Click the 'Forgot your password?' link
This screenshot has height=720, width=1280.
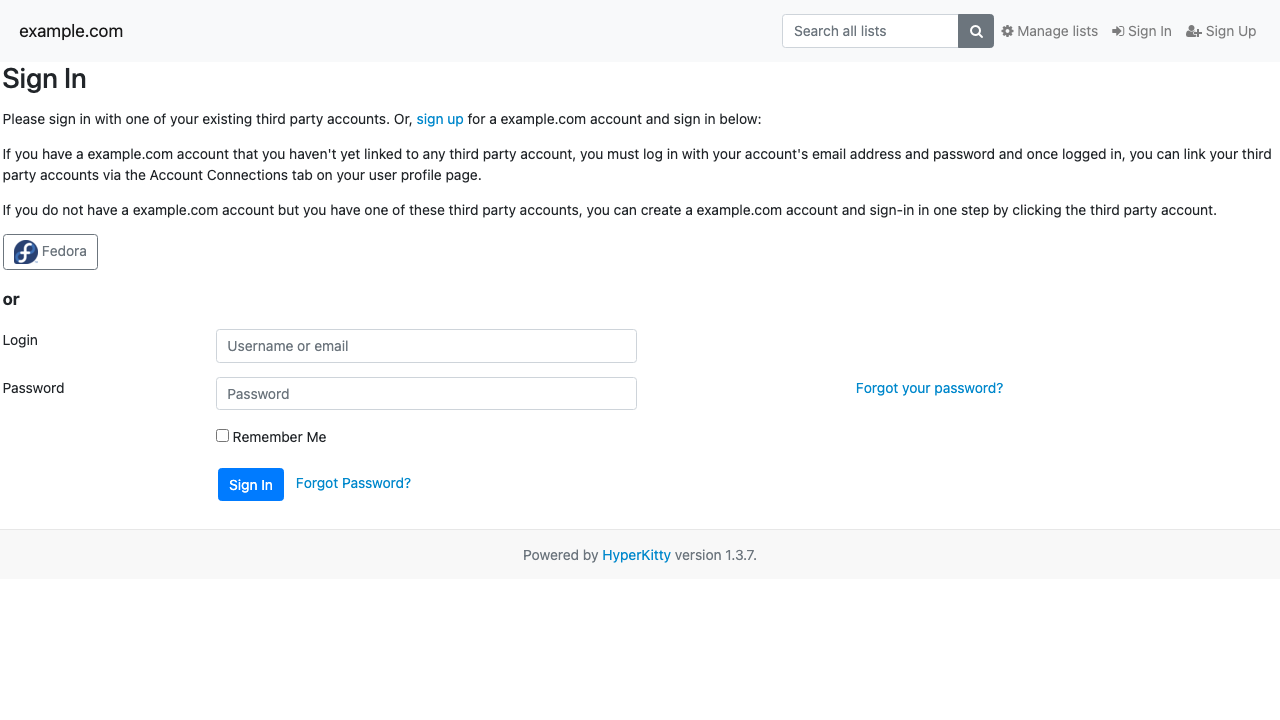point(929,388)
